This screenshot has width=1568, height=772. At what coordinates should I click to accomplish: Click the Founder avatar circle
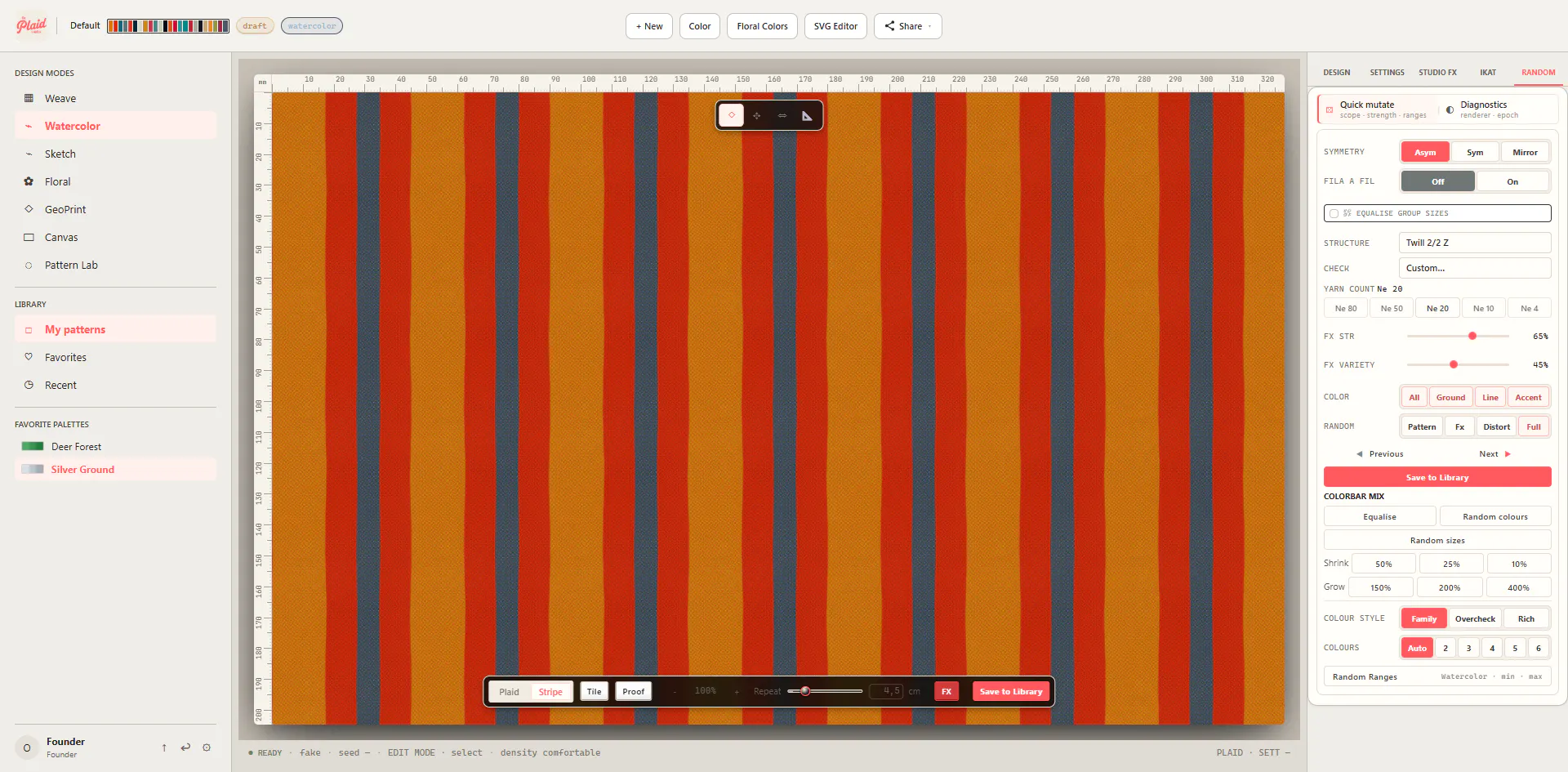tap(27, 747)
